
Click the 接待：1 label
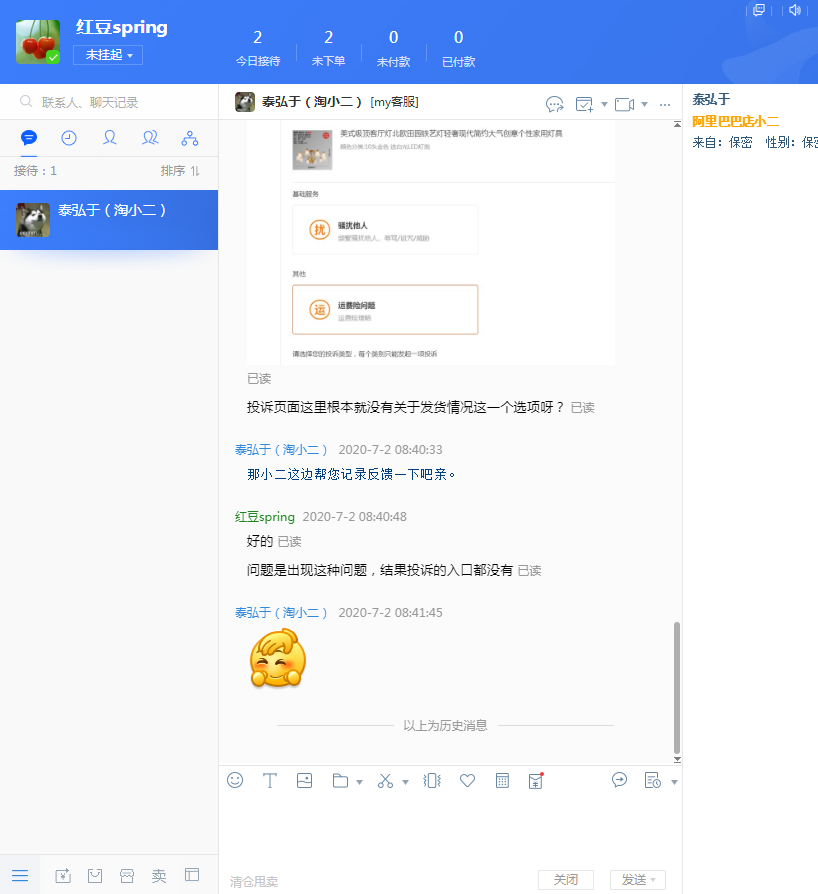[x=35, y=170]
